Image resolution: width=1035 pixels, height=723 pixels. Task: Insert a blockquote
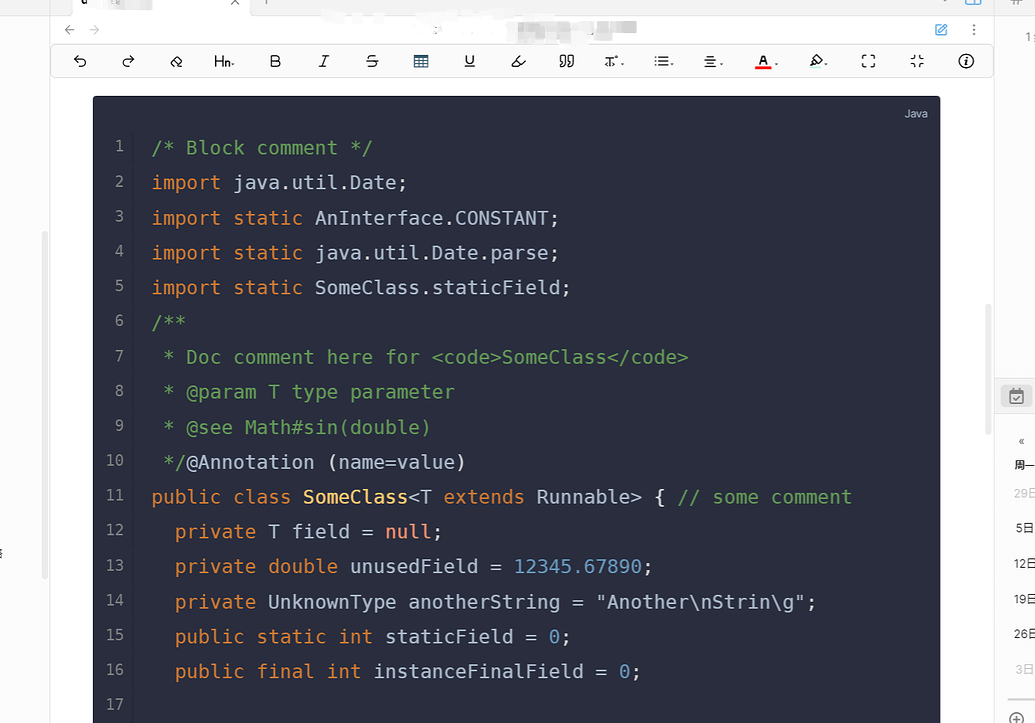(x=566, y=61)
